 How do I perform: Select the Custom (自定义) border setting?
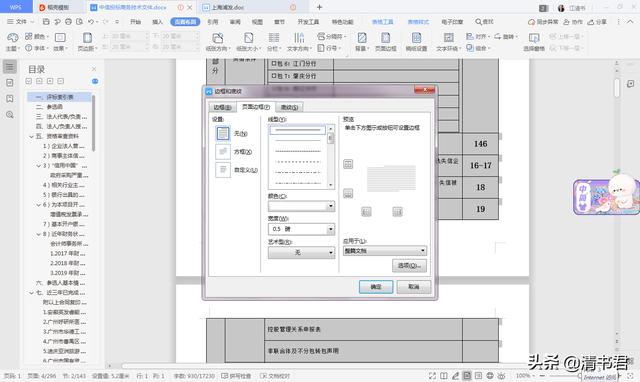tap(223, 169)
